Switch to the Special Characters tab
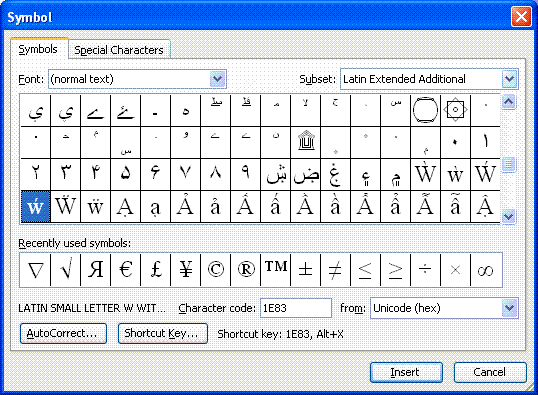This screenshot has height=395, width=538. coord(119,50)
